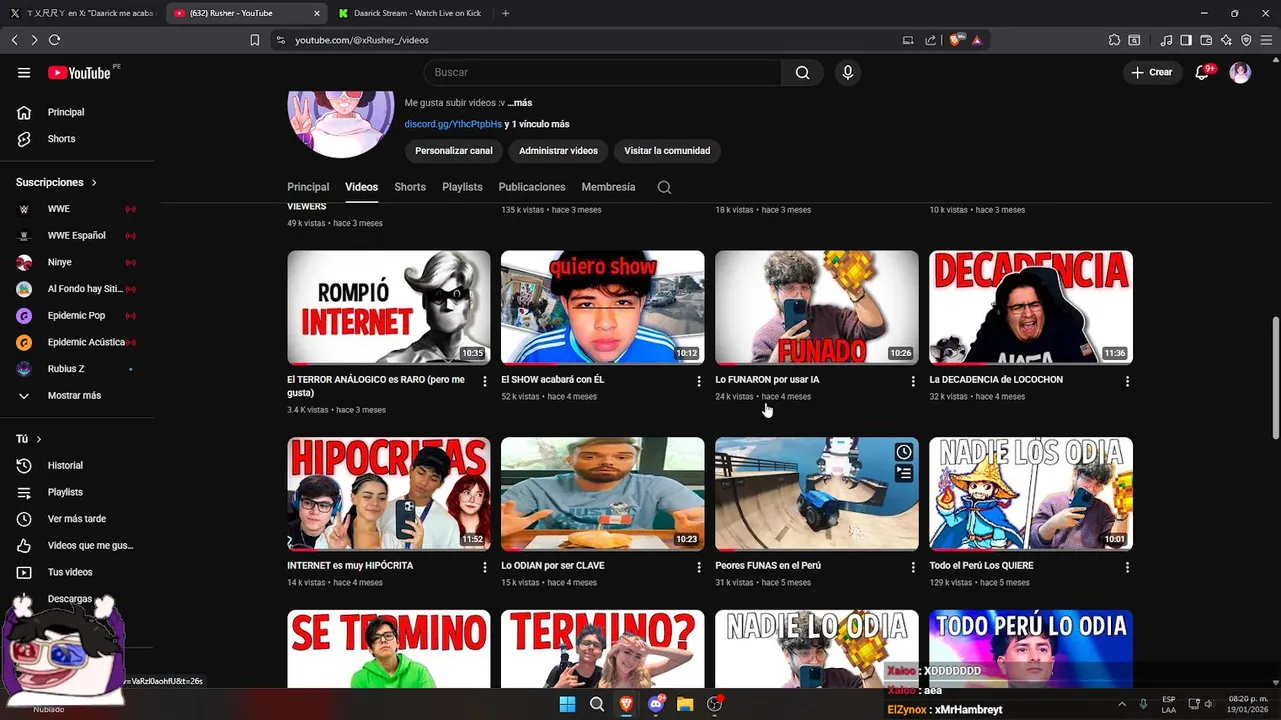Open Discord from the taskbar
The height and width of the screenshot is (720, 1281).
656,704
